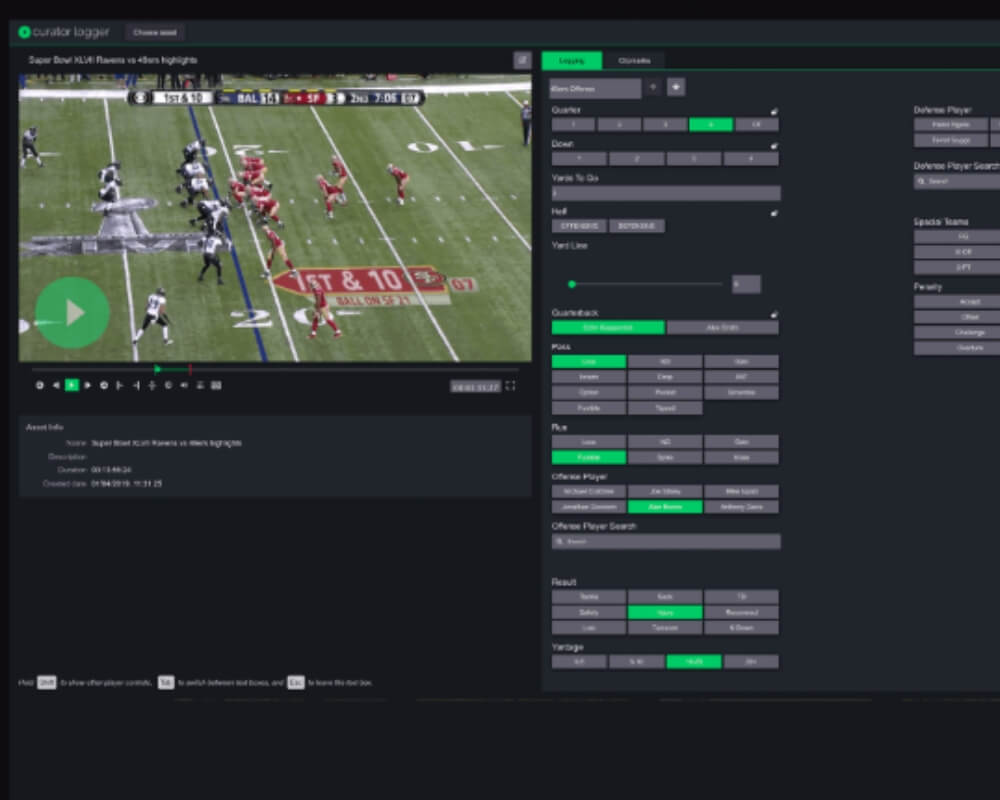Select Quarter 2
1000x800 pixels.
[x=619, y=125]
